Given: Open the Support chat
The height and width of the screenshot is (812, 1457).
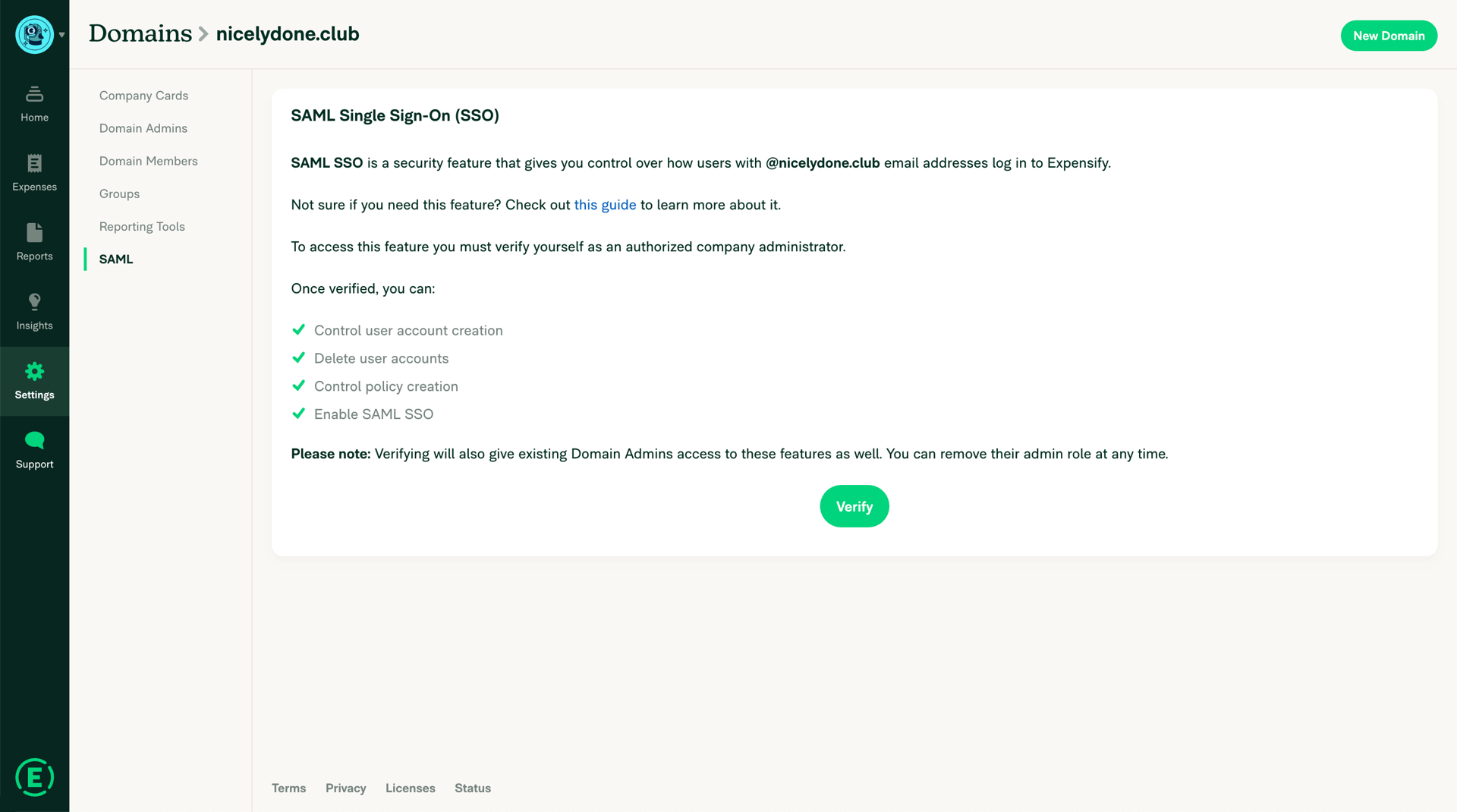Looking at the screenshot, I should pos(34,450).
